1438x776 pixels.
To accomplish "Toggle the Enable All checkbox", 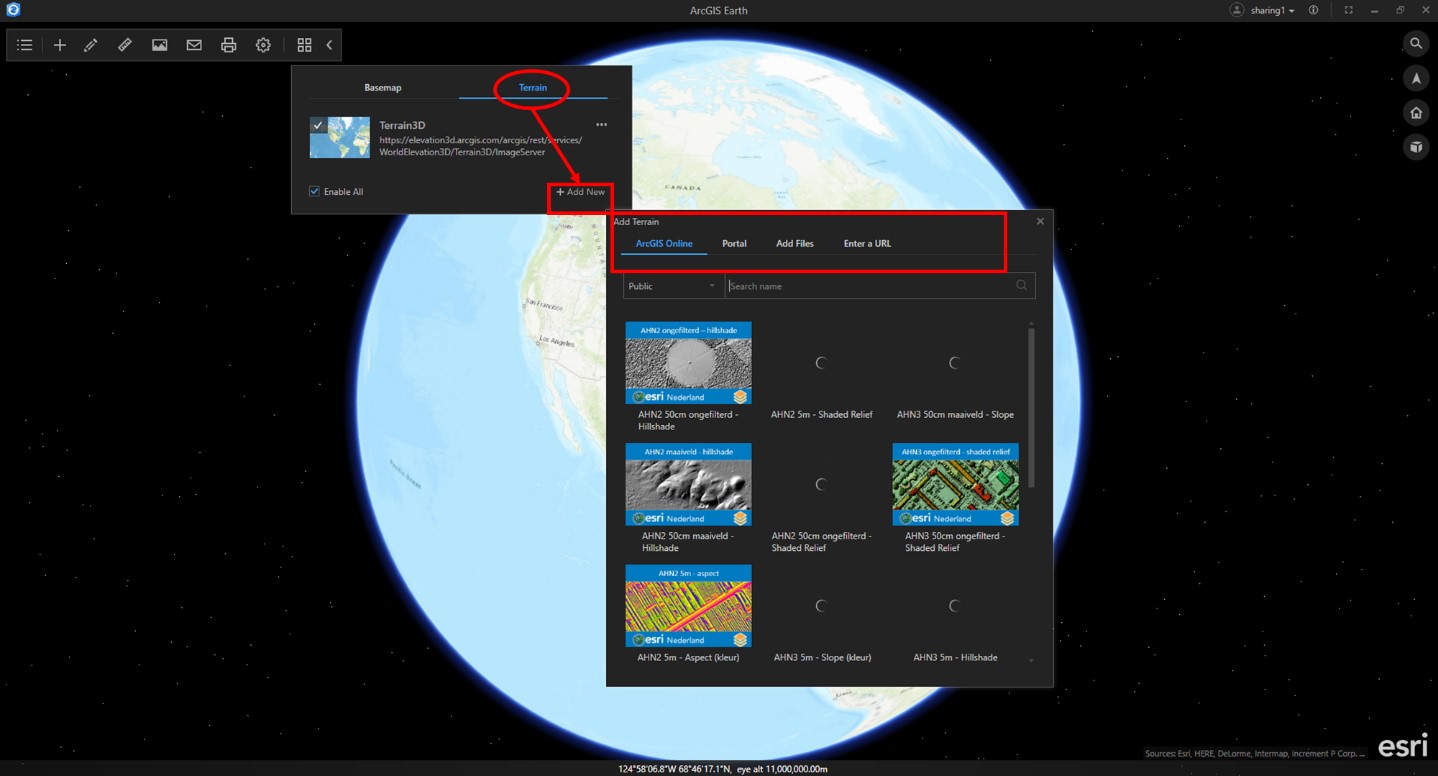I will [x=314, y=191].
